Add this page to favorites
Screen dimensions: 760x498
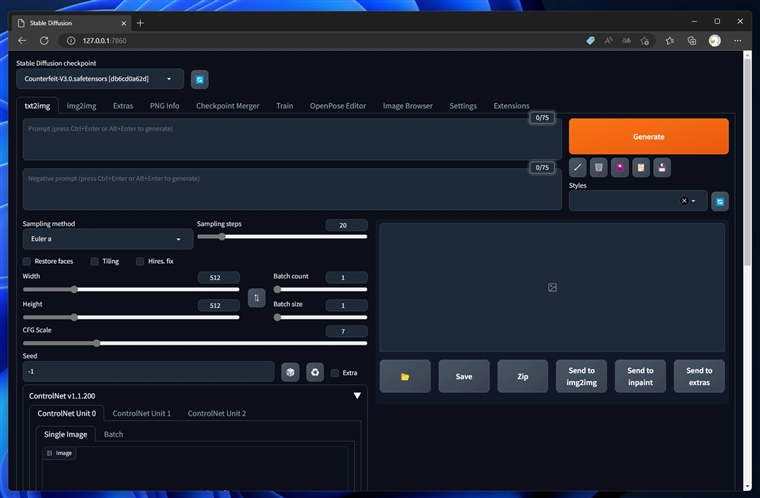pos(645,41)
